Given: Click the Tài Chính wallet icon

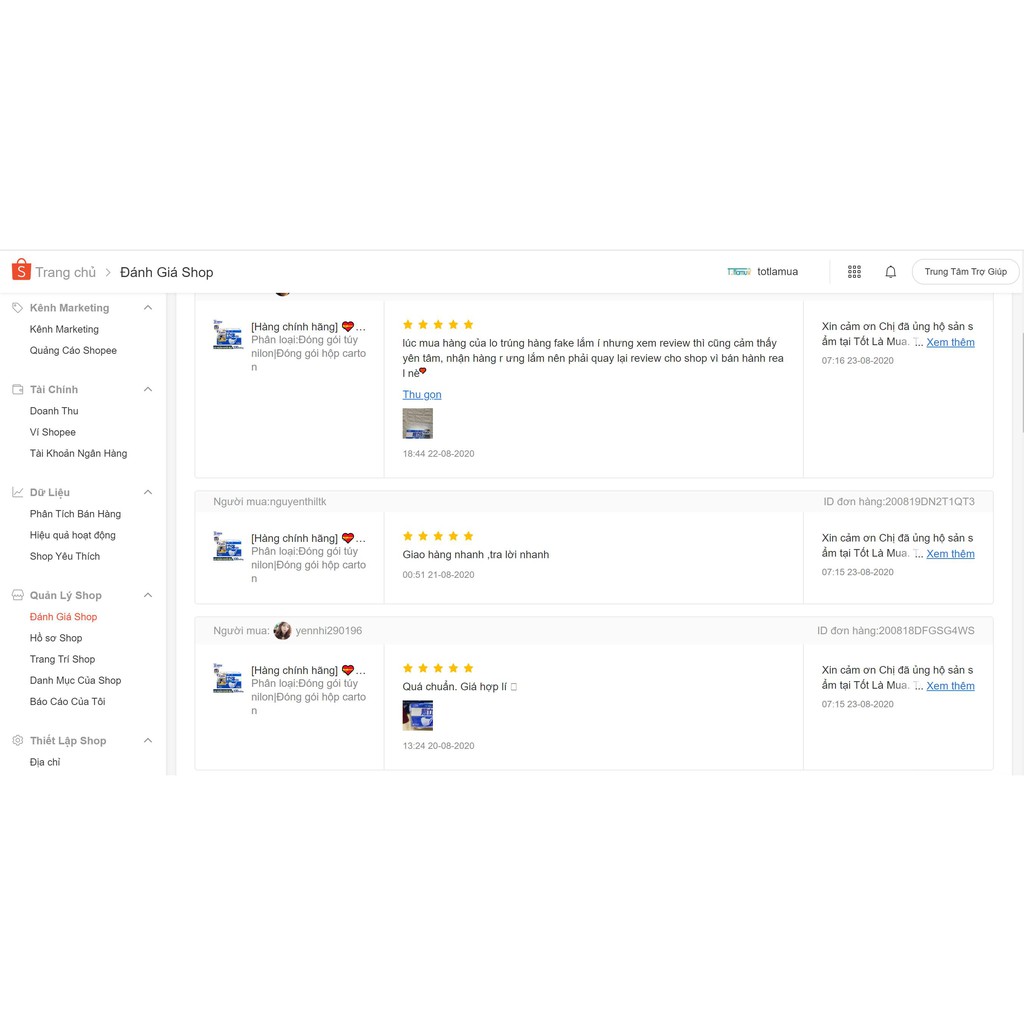Looking at the screenshot, I should [17, 390].
